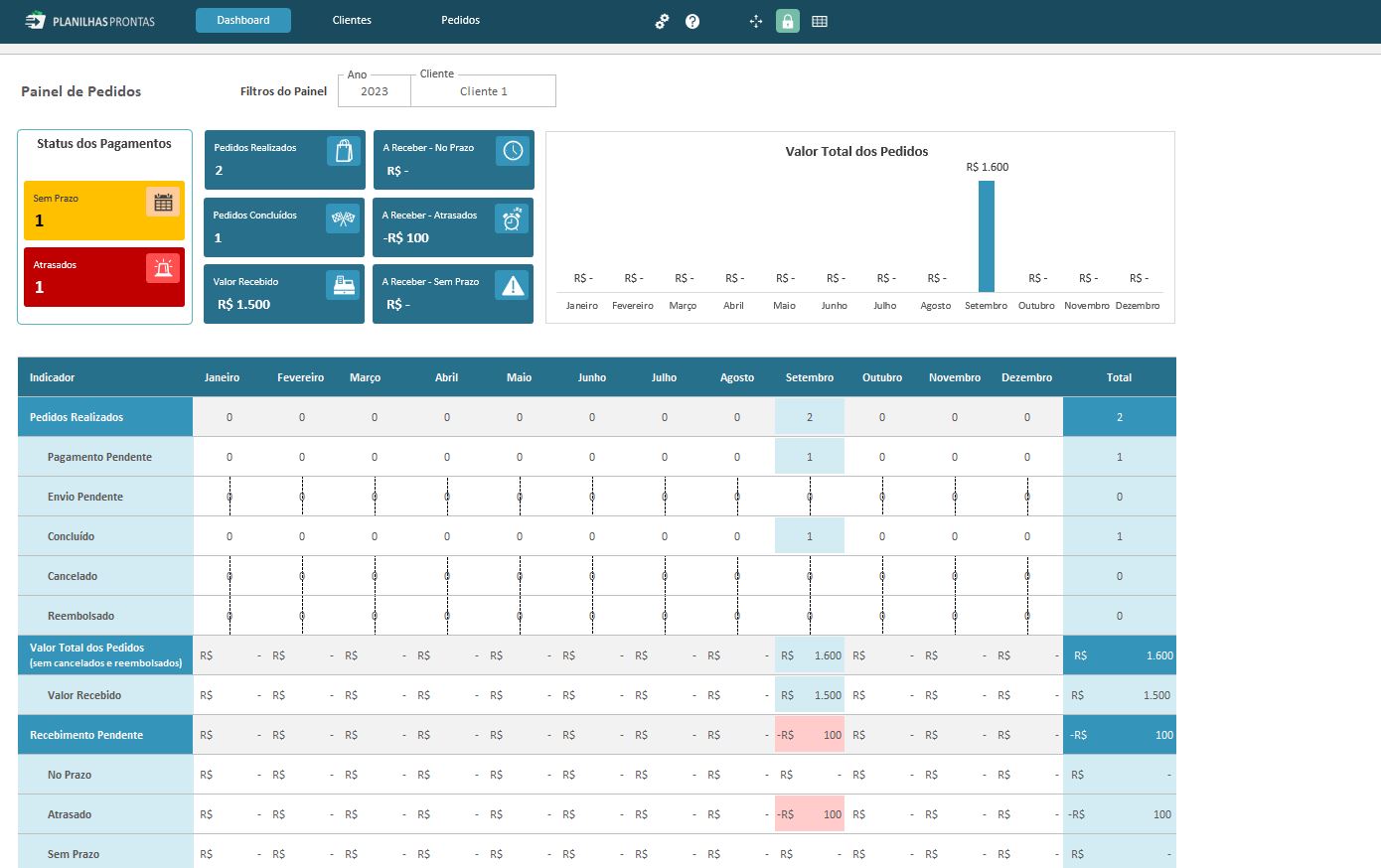Click Setembro cell in Pedidos Realizados row
The image size is (1381, 868).
click(x=810, y=417)
